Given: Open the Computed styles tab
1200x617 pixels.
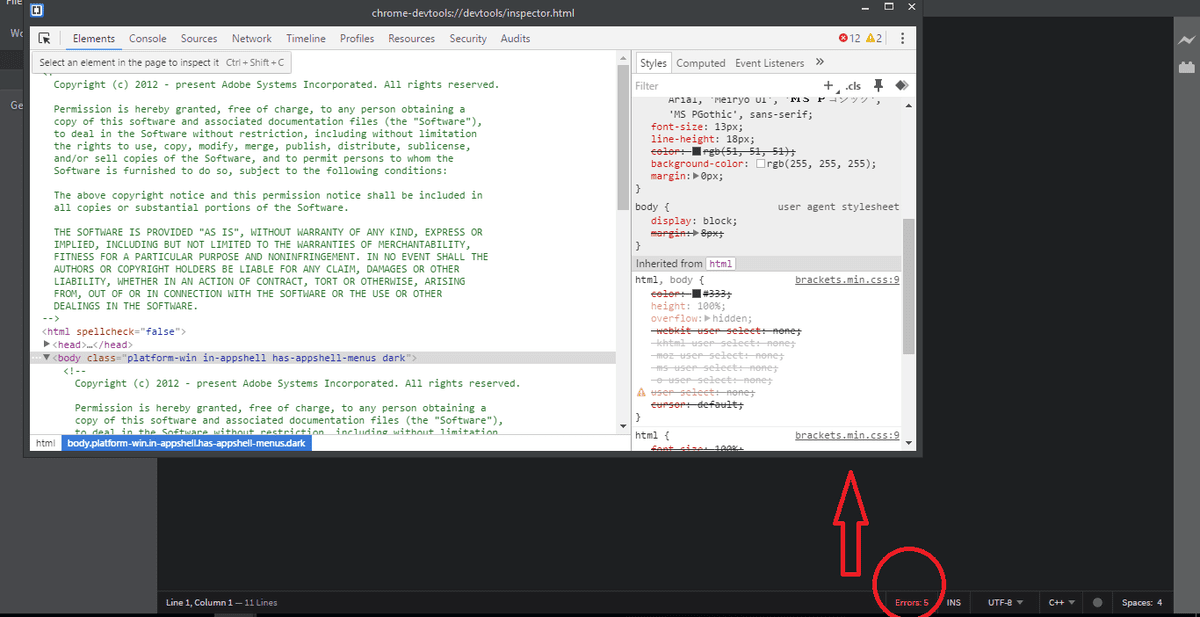Looking at the screenshot, I should [x=700, y=63].
